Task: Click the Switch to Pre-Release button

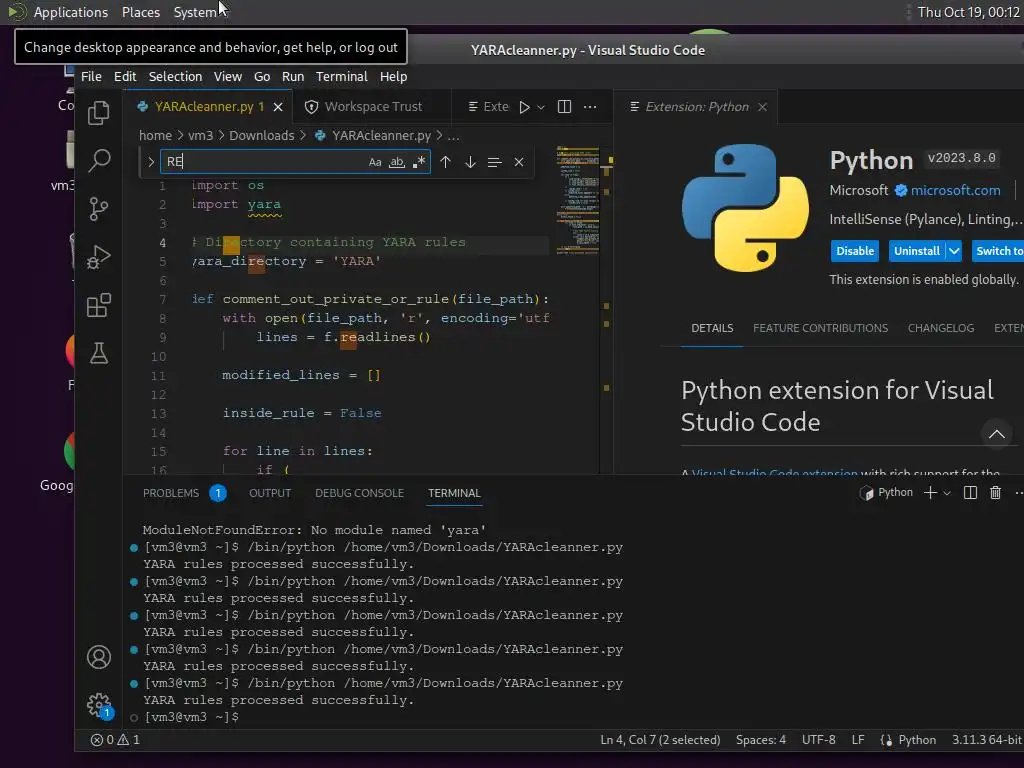Action: tap(998, 251)
